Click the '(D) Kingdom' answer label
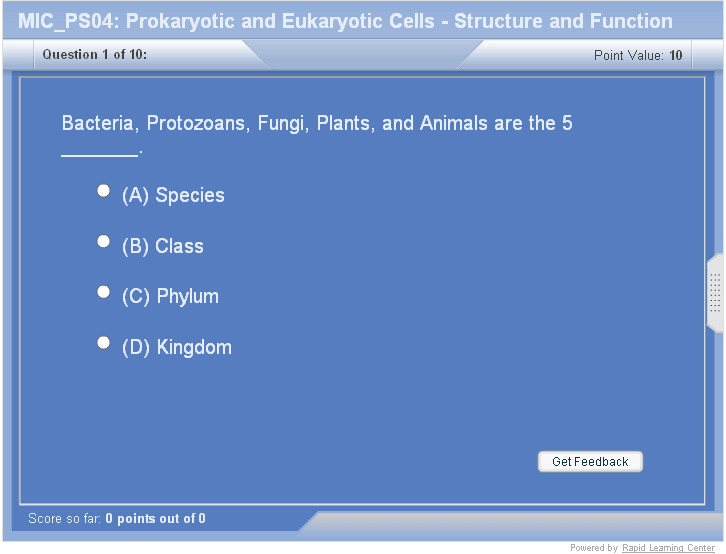 pos(177,348)
